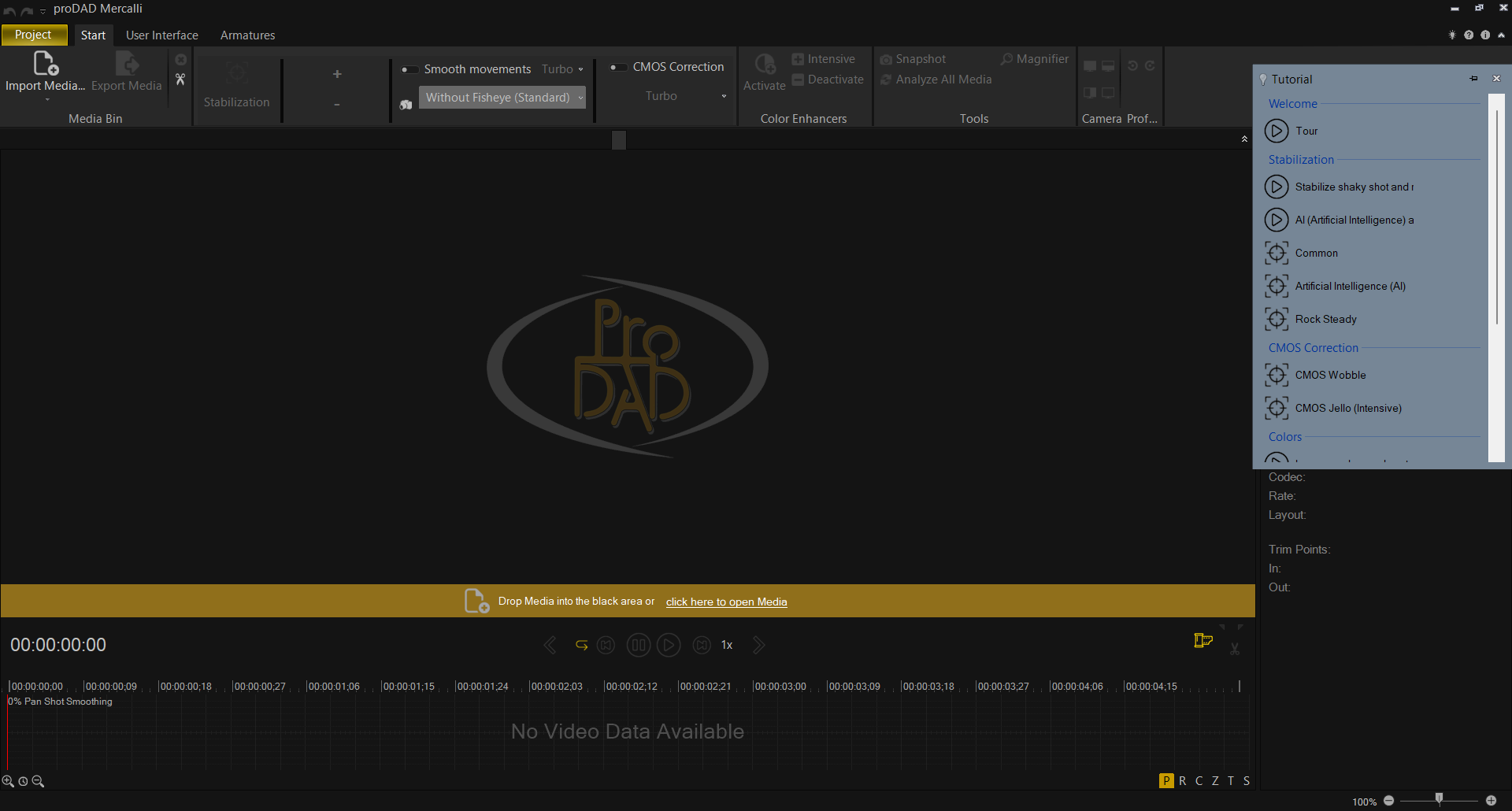Collapse the ribbon with double chevron
Screen dimensions: 1512x811
[x=1244, y=139]
